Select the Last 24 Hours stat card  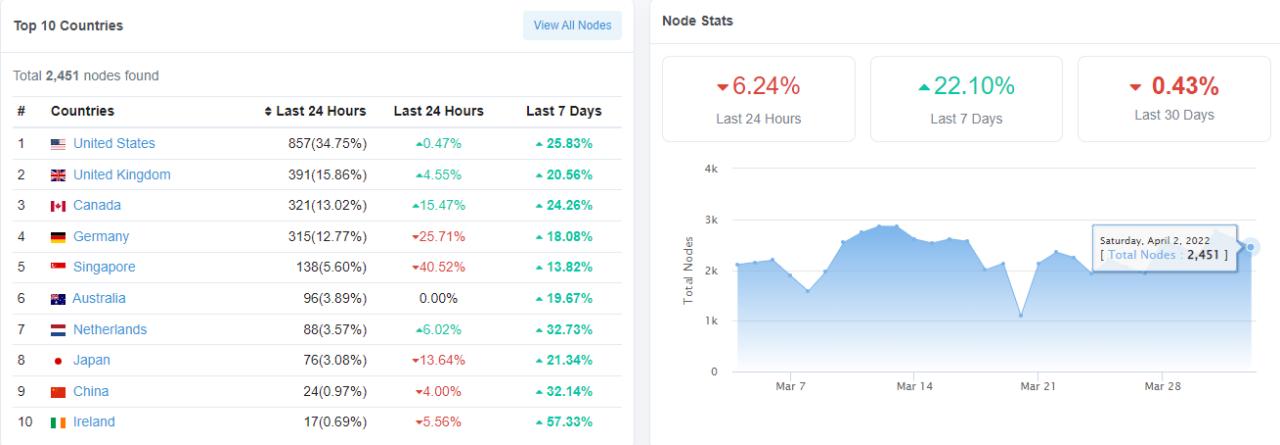point(758,98)
